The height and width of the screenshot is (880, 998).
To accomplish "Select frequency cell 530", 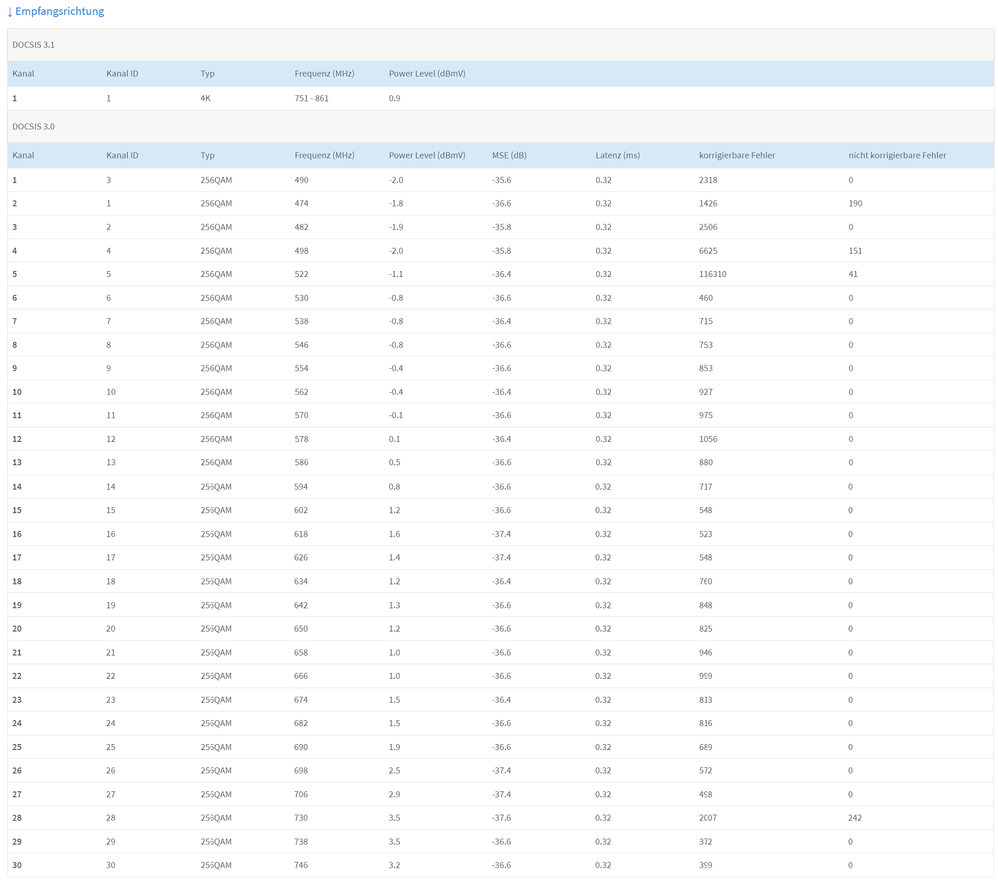I will [x=301, y=298].
